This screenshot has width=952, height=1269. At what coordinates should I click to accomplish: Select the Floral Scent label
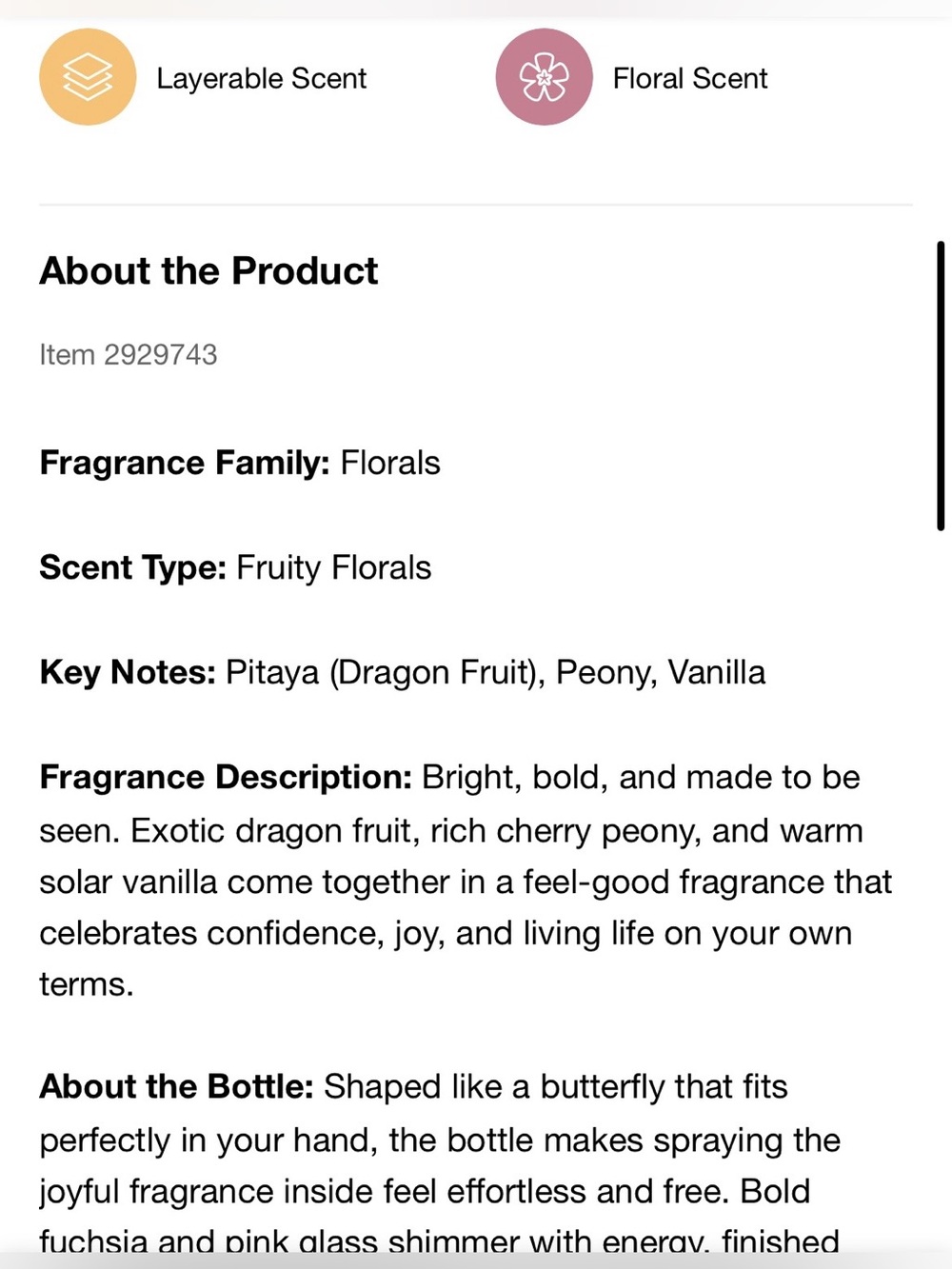pos(690,78)
